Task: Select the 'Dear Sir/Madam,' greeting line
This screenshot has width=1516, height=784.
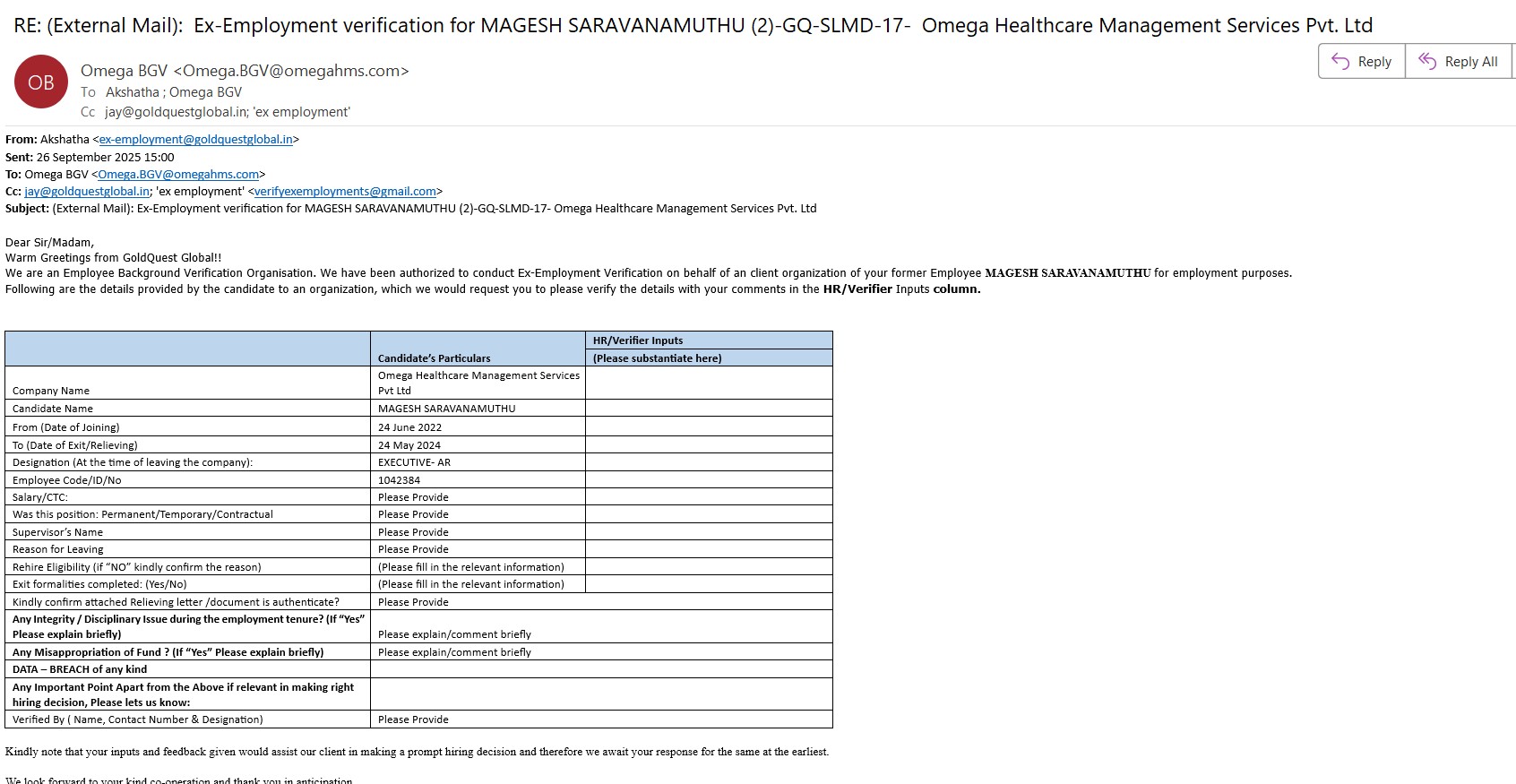Action: tap(49, 243)
